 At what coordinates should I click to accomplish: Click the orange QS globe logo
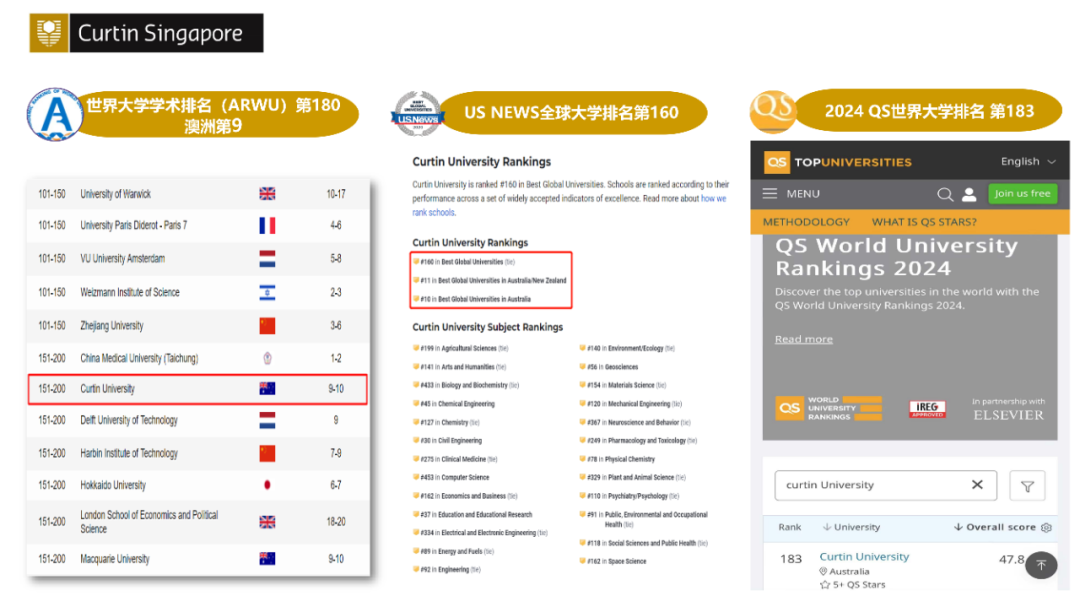tap(773, 111)
